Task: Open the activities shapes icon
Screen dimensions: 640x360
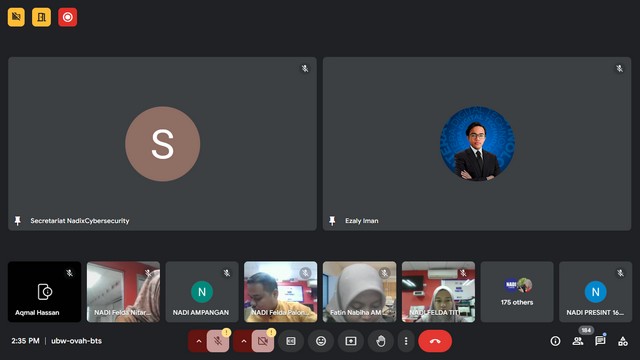Action: (x=623, y=341)
